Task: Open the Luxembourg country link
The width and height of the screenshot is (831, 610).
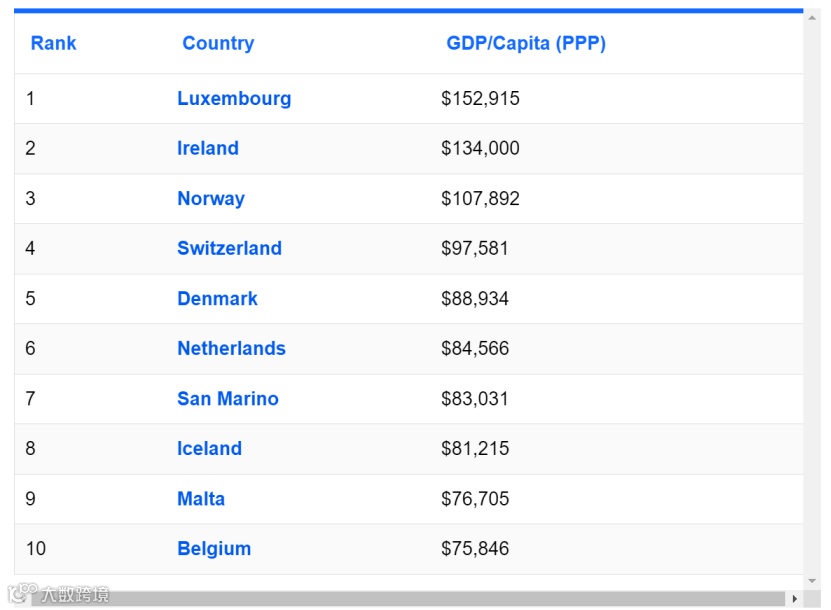Action: (x=234, y=98)
